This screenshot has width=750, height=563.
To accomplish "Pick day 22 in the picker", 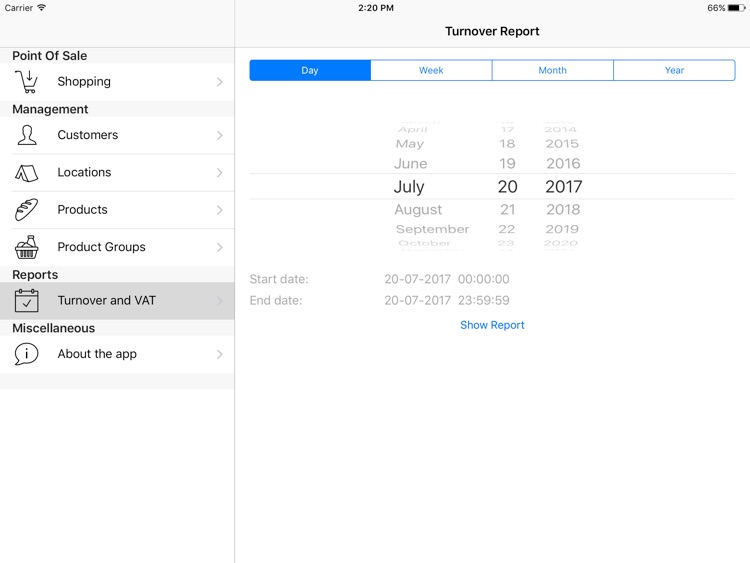I will click(507, 229).
